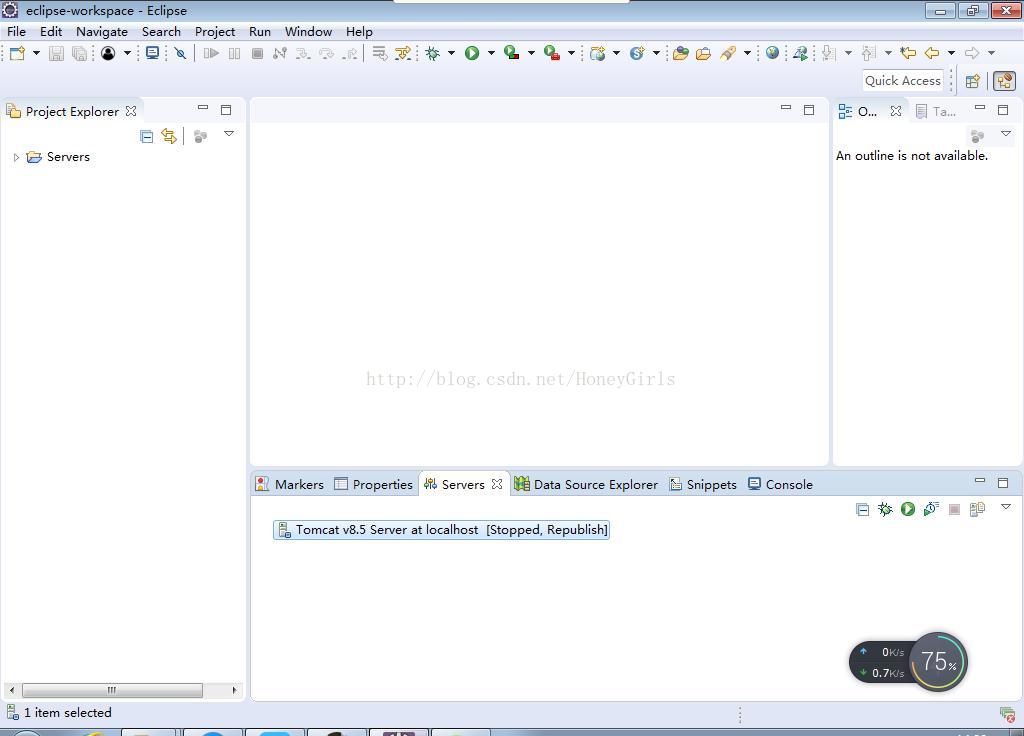The height and width of the screenshot is (736, 1024).
Task: Click the New wizard toolbar icon
Action: 17,53
